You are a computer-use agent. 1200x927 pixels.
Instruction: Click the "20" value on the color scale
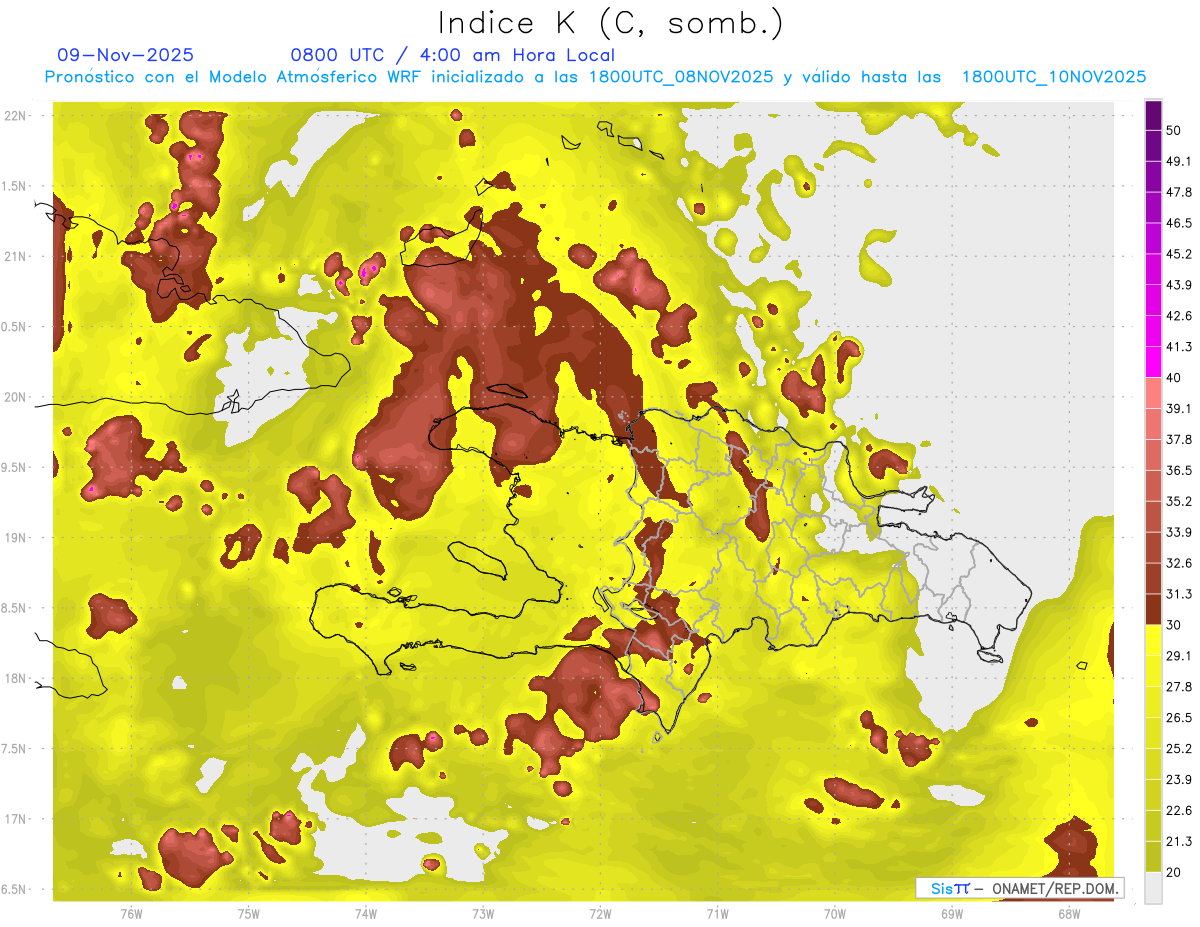point(1174,872)
